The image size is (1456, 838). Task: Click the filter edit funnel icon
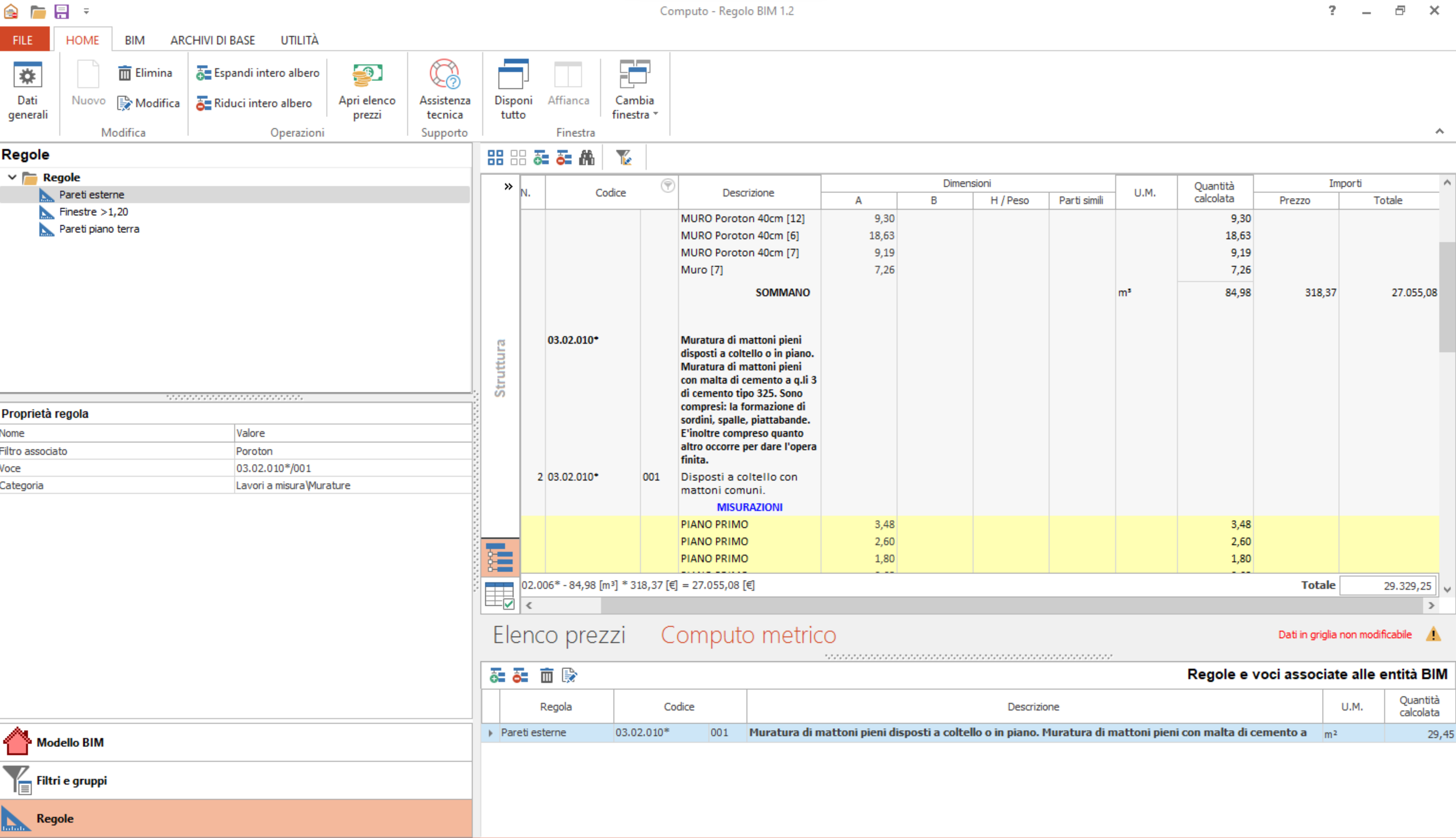point(623,157)
